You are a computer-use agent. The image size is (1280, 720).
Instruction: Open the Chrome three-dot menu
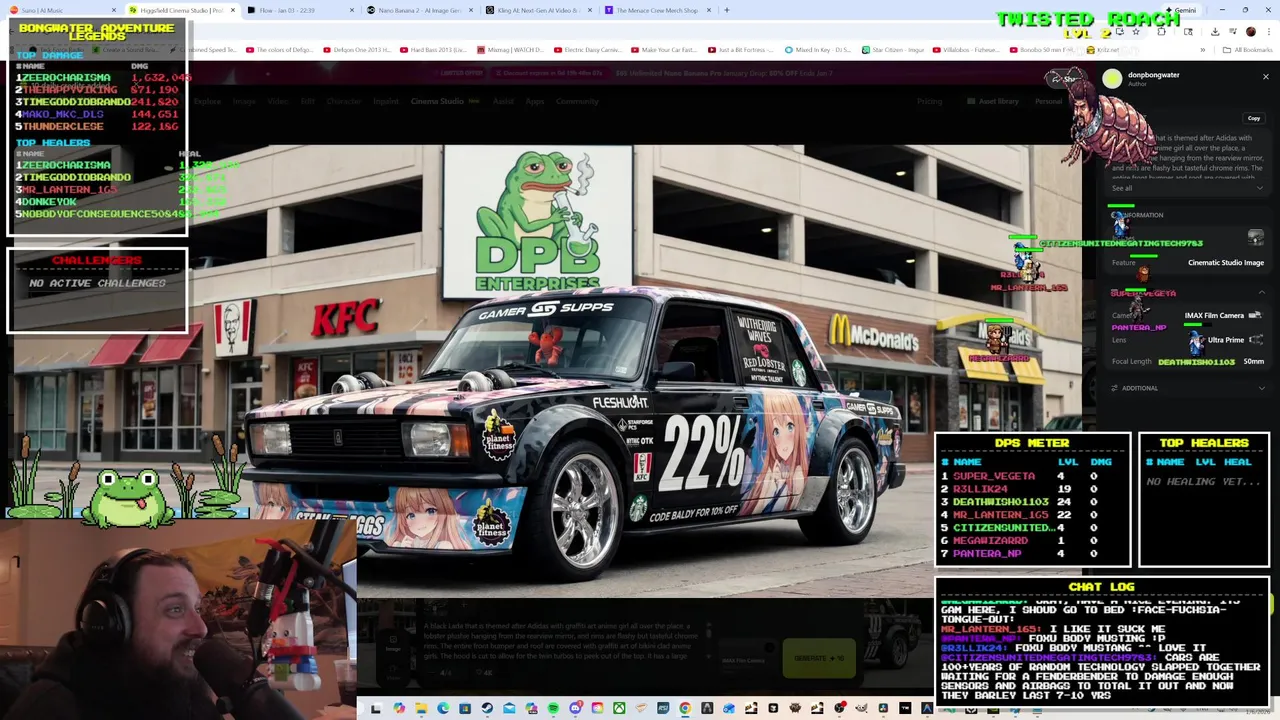click(x=1268, y=31)
